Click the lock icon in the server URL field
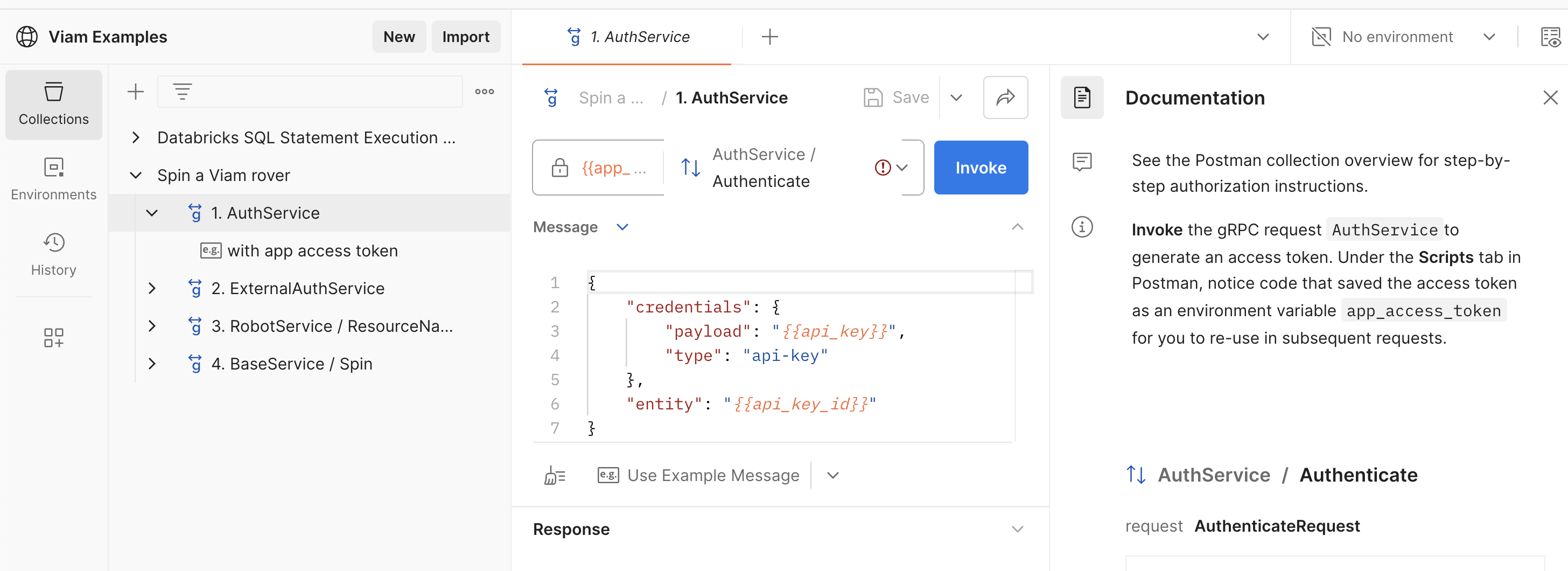This screenshot has width=1568, height=571. (x=559, y=168)
